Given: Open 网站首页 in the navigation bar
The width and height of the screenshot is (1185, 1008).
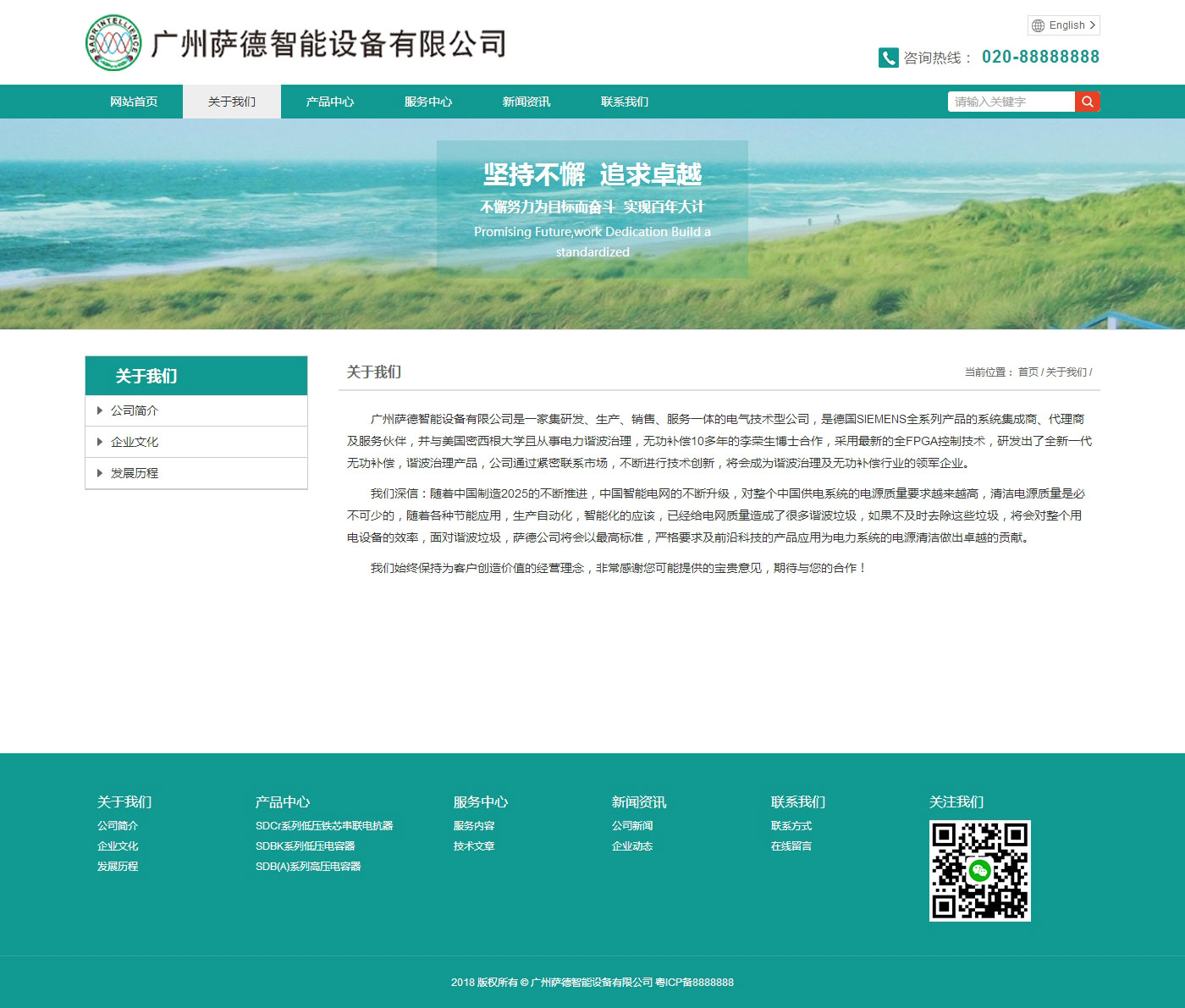Looking at the screenshot, I should 134,102.
